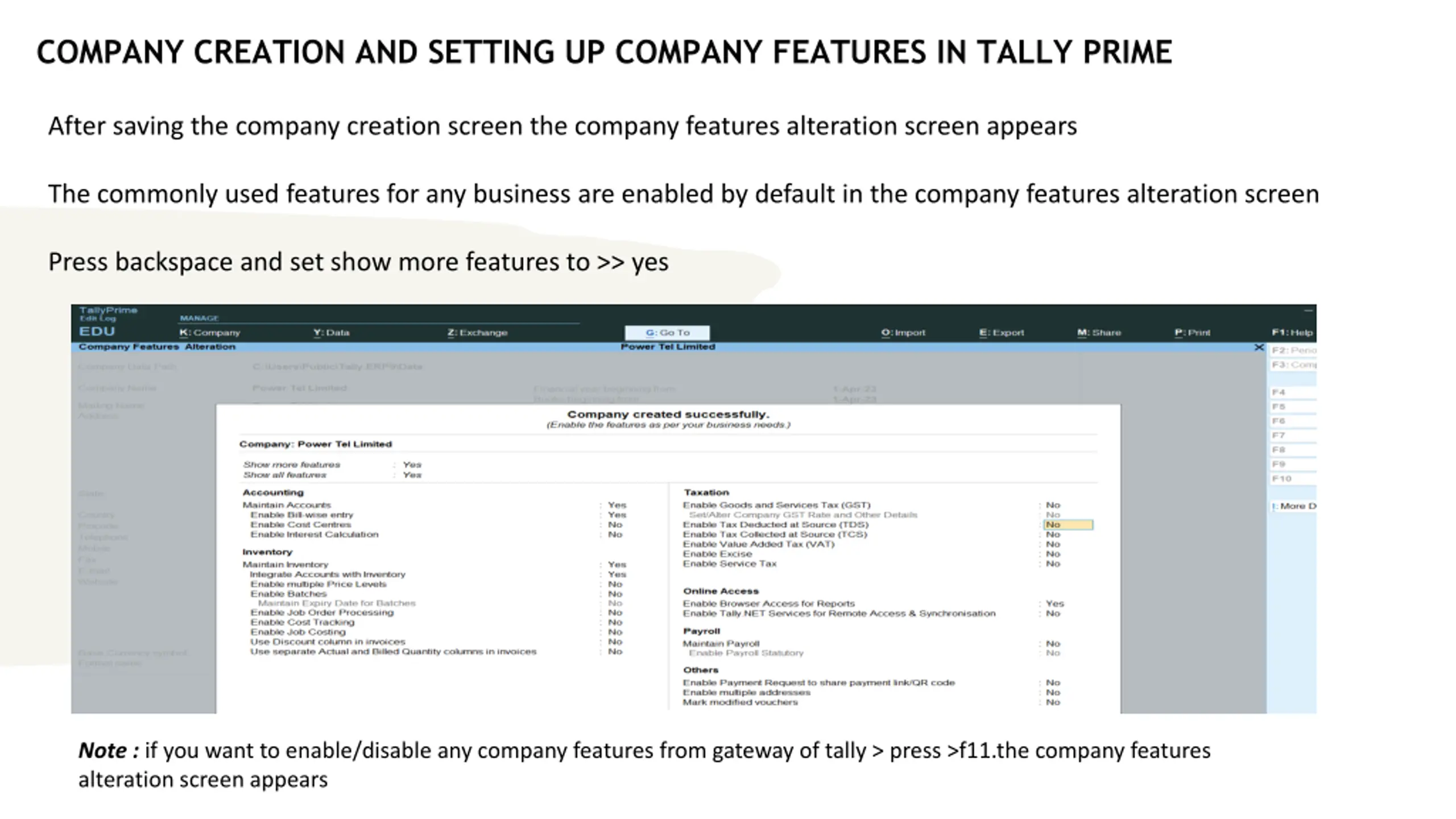Click the F10 sidebar button
Image resolution: width=1456 pixels, height=819 pixels.
[x=1293, y=479]
